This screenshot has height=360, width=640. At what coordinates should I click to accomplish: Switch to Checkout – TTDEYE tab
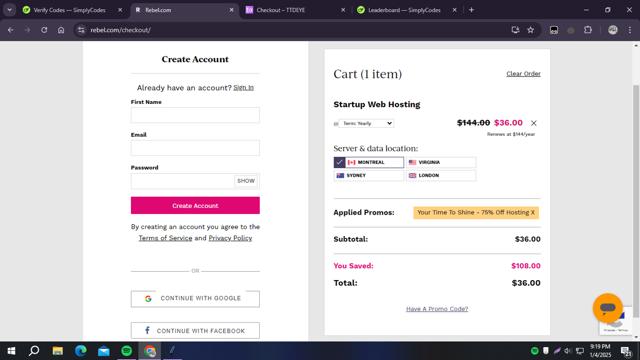[x=294, y=10]
